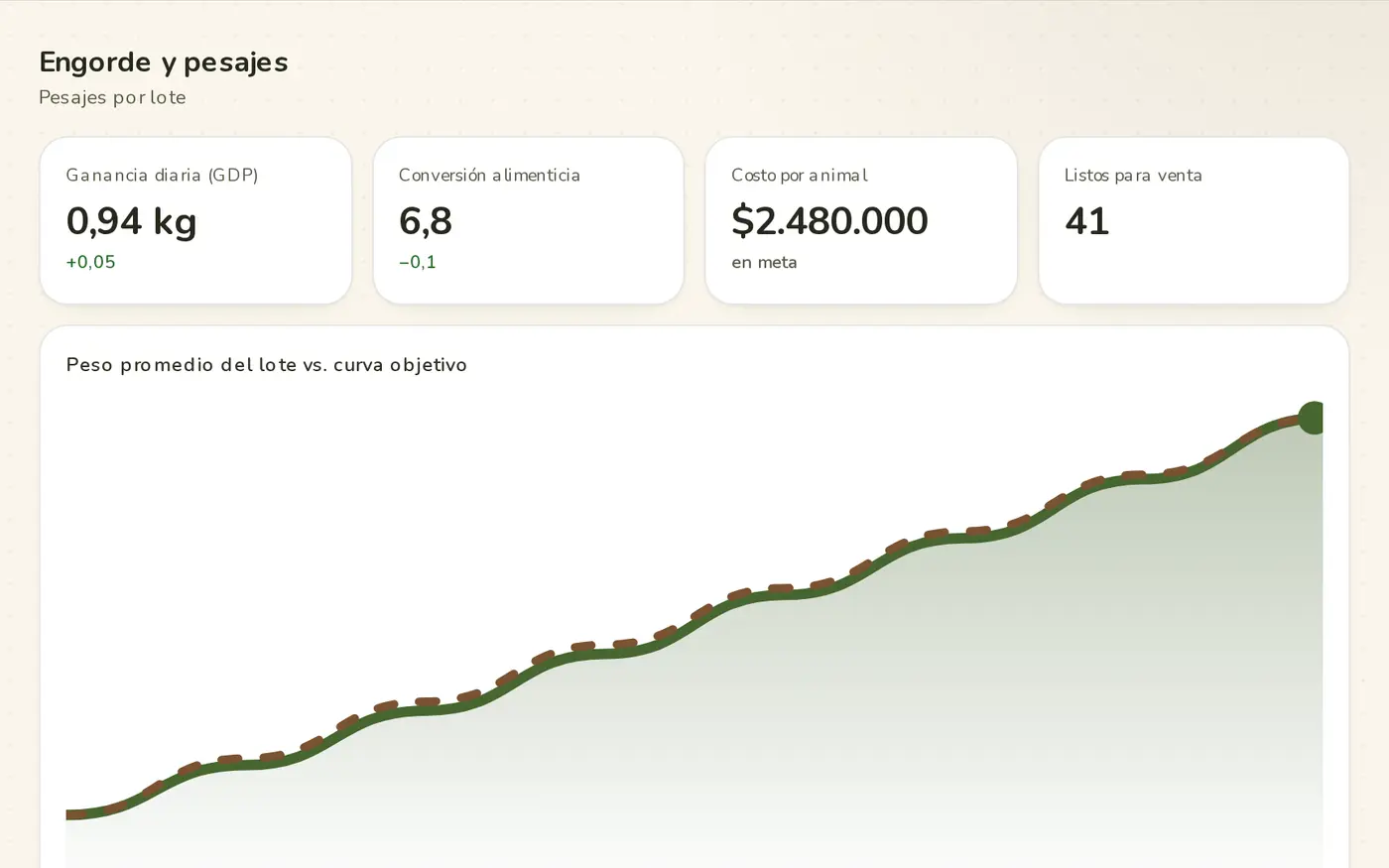Click the 'Engorde y pesajes' page heading
This screenshot has width=1389, height=868.
click(164, 62)
